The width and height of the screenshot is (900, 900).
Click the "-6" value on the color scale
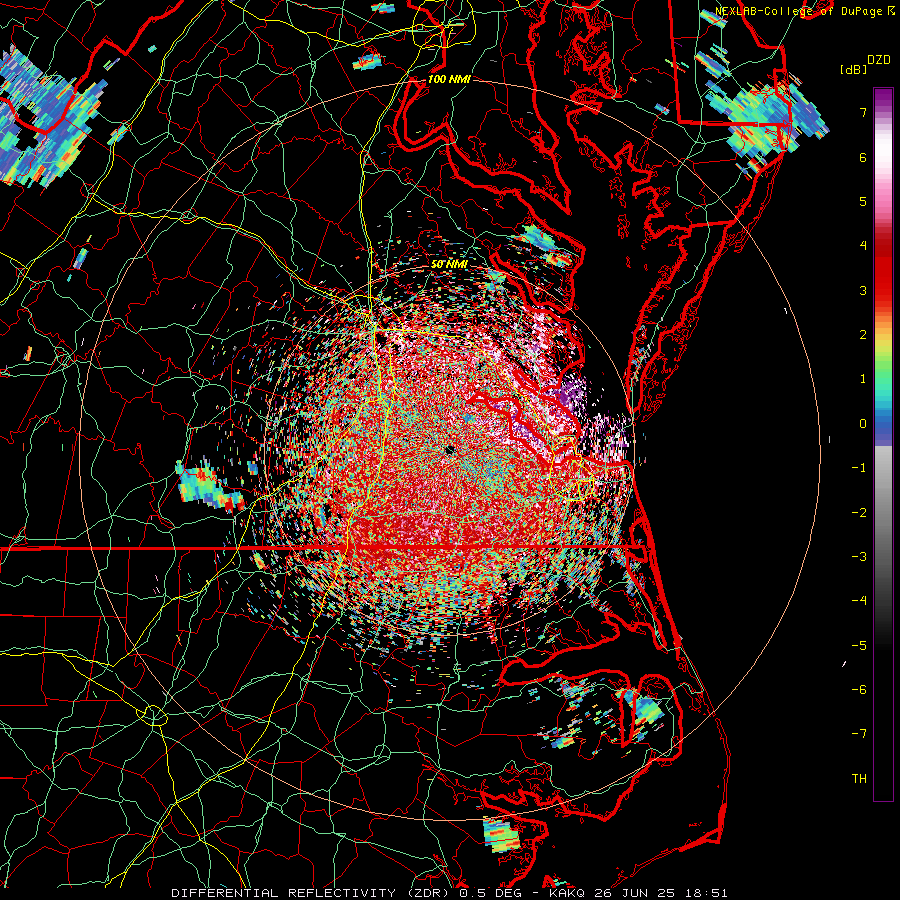coord(859,690)
